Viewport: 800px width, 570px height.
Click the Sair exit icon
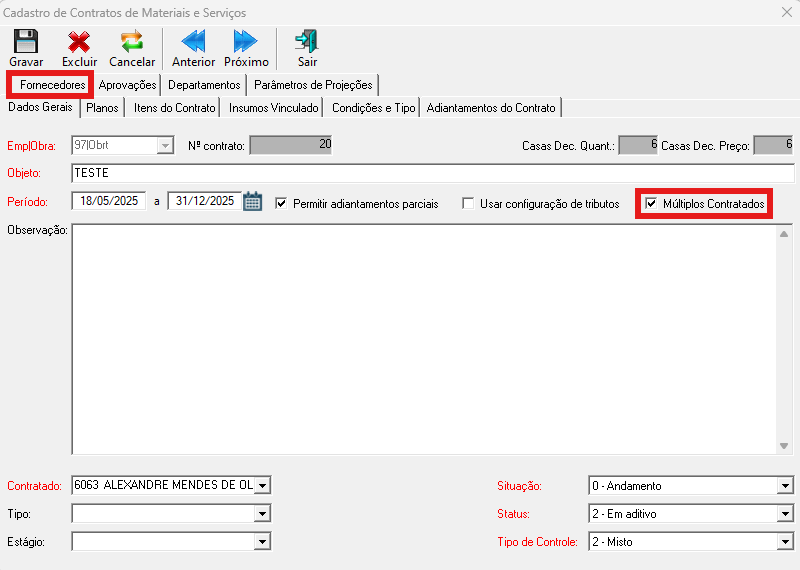pyautogui.click(x=307, y=42)
